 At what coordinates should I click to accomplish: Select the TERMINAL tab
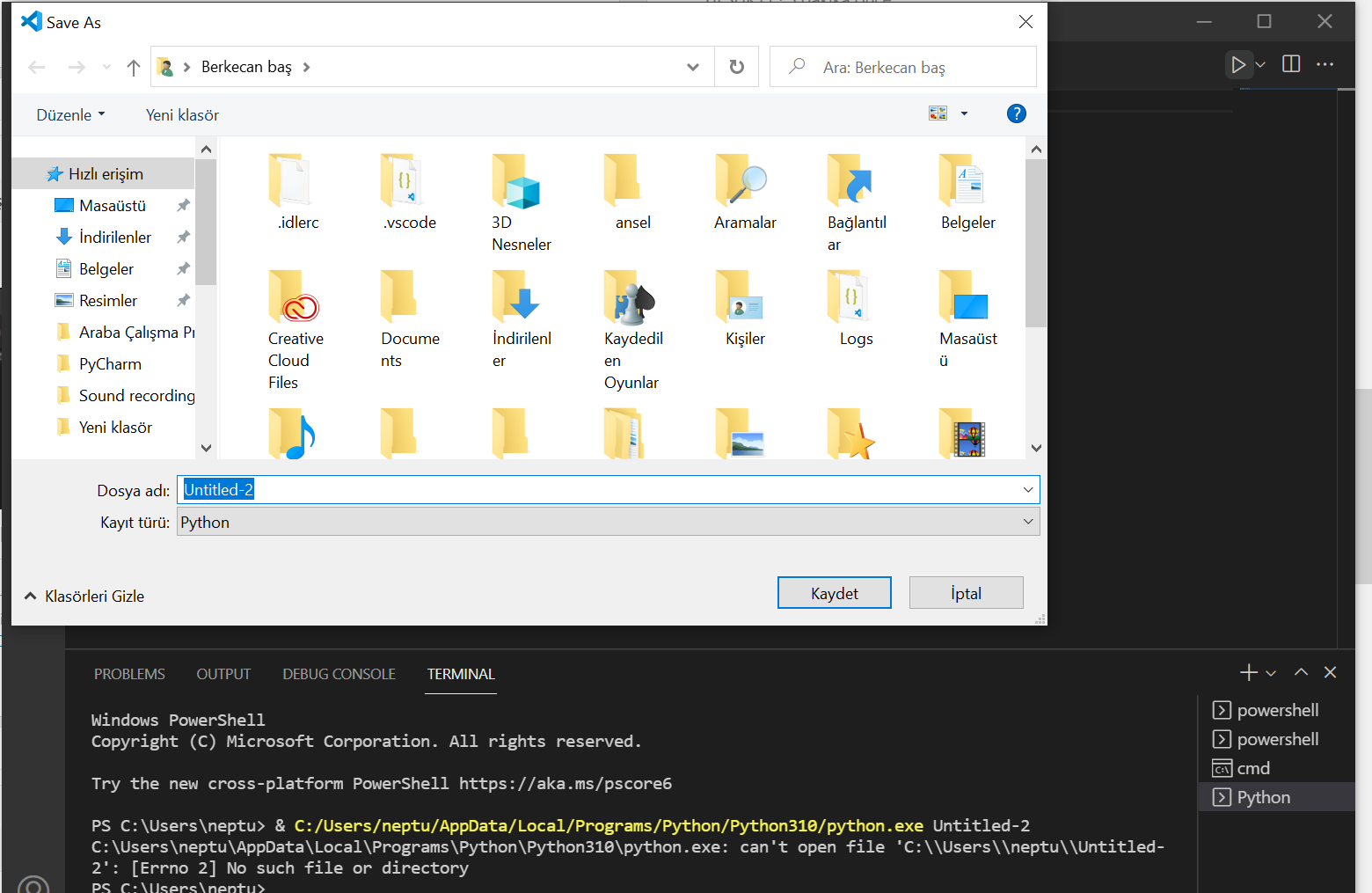(461, 674)
